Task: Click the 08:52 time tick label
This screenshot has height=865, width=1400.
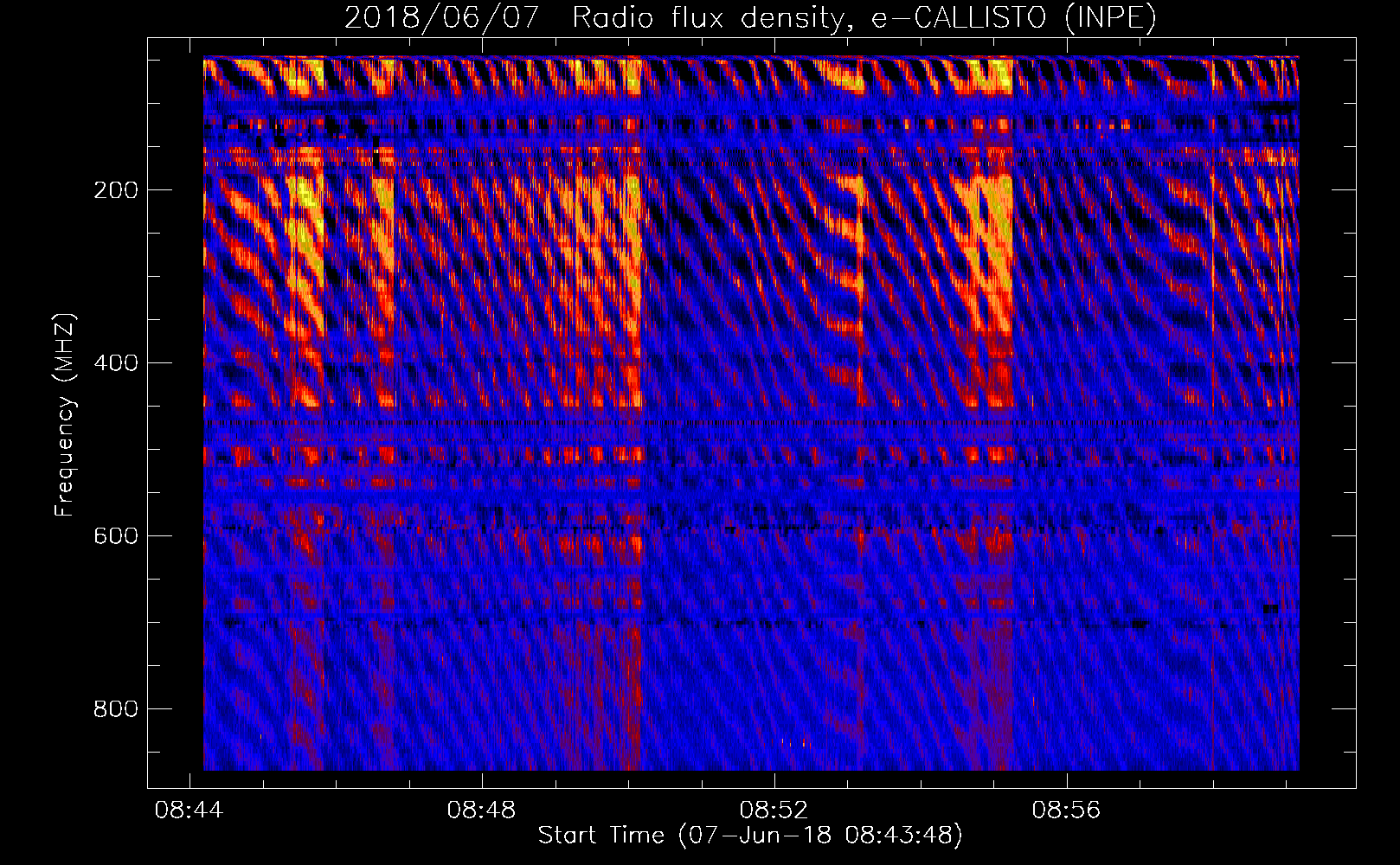Action: [x=774, y=810]
